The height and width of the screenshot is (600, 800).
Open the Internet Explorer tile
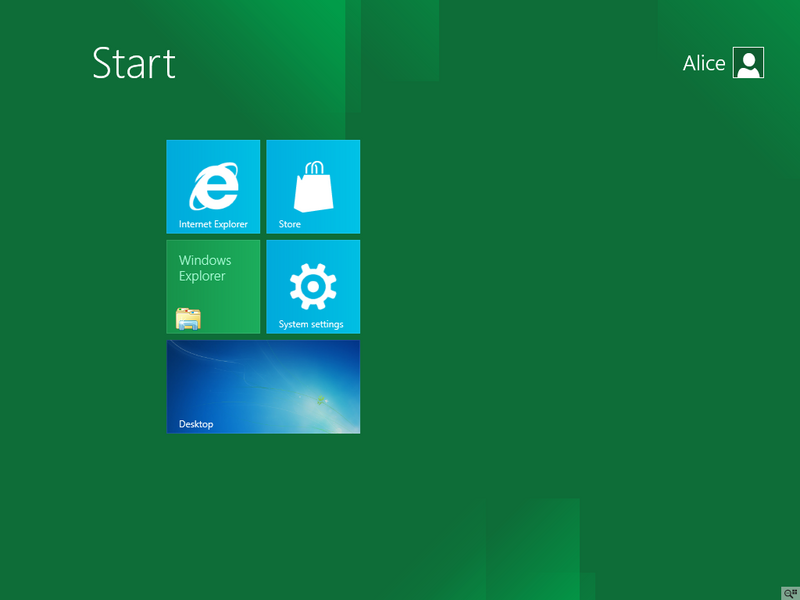coord(213,187)
